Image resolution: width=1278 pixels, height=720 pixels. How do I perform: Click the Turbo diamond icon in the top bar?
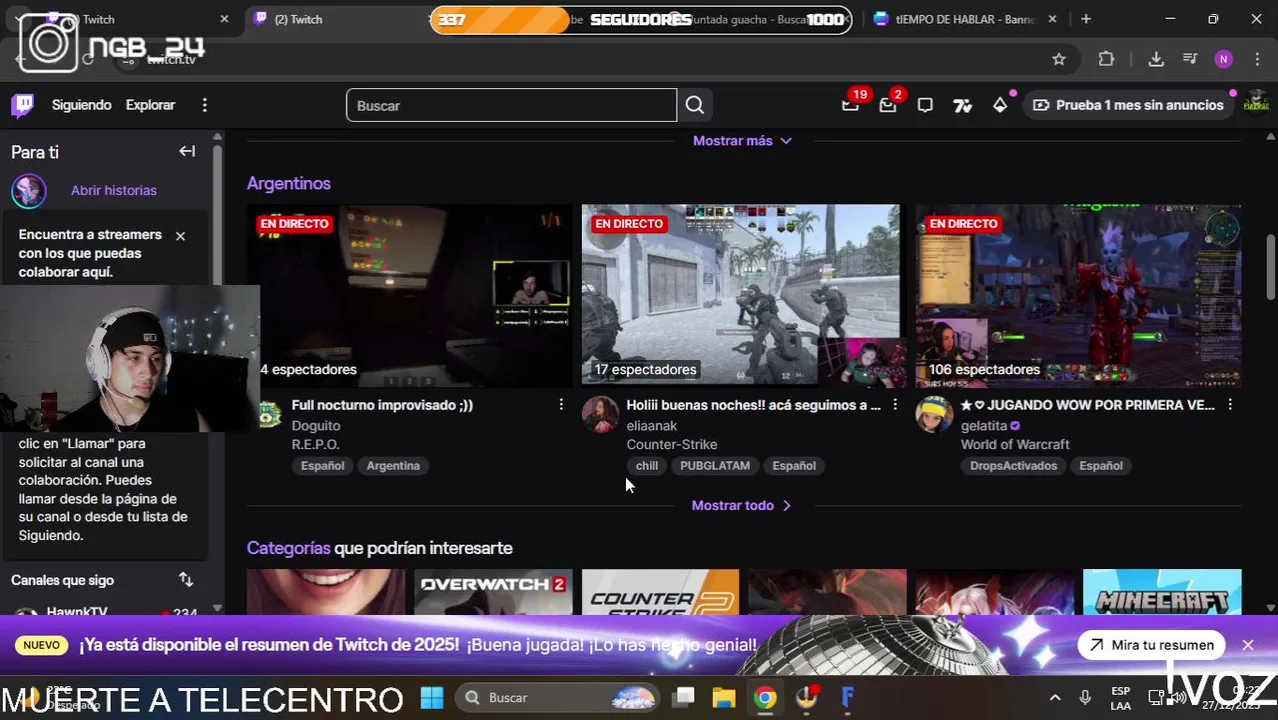1000,105
